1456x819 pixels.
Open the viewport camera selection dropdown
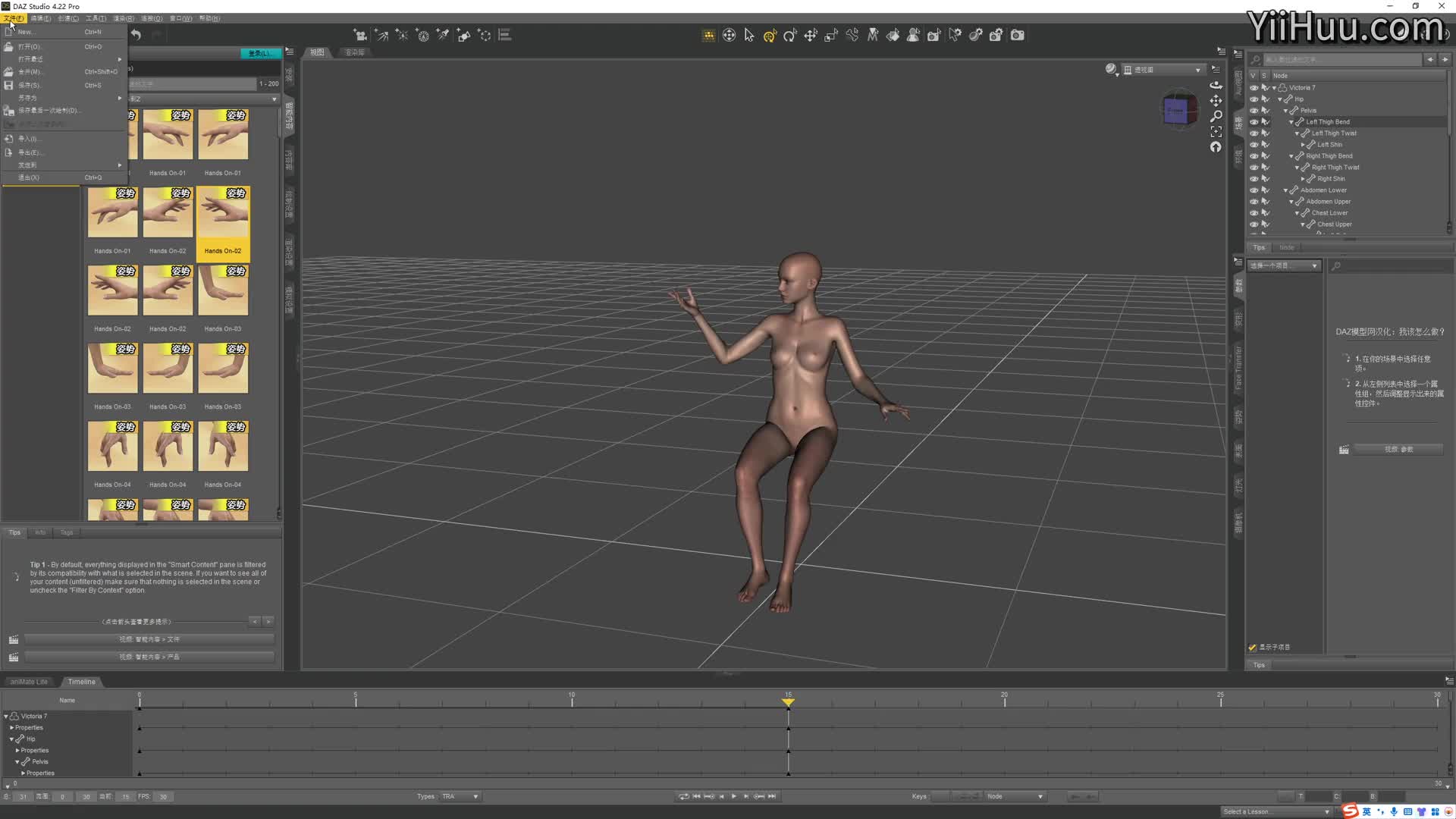1164,70
